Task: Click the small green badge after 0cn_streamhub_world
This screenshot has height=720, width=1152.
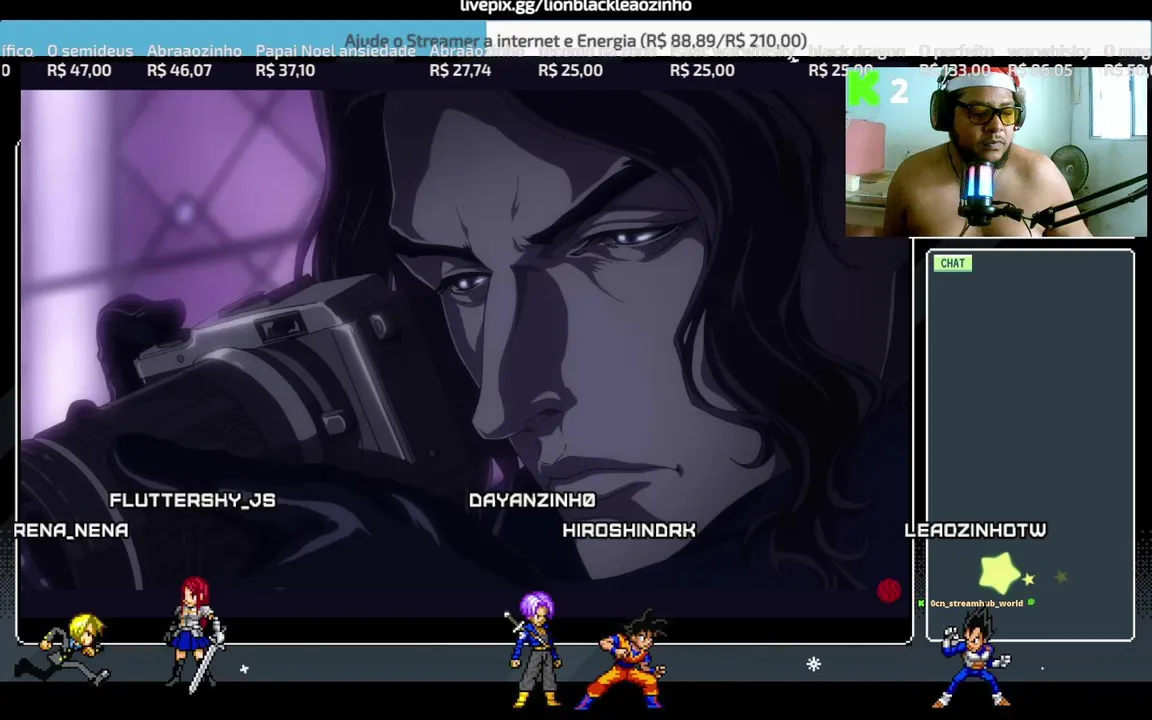Action: click(x=1032, y=602)
